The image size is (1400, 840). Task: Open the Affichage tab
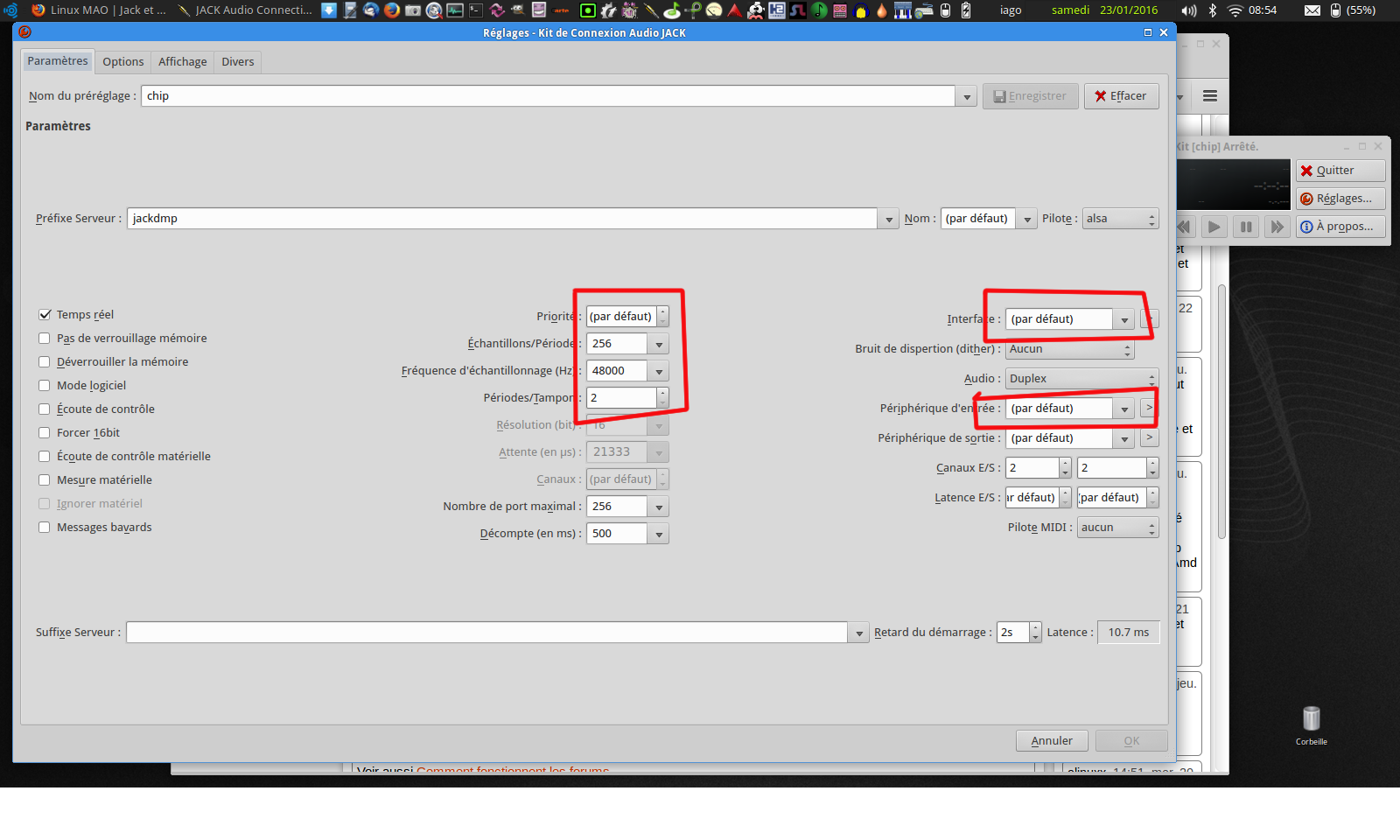click(183, 62)
